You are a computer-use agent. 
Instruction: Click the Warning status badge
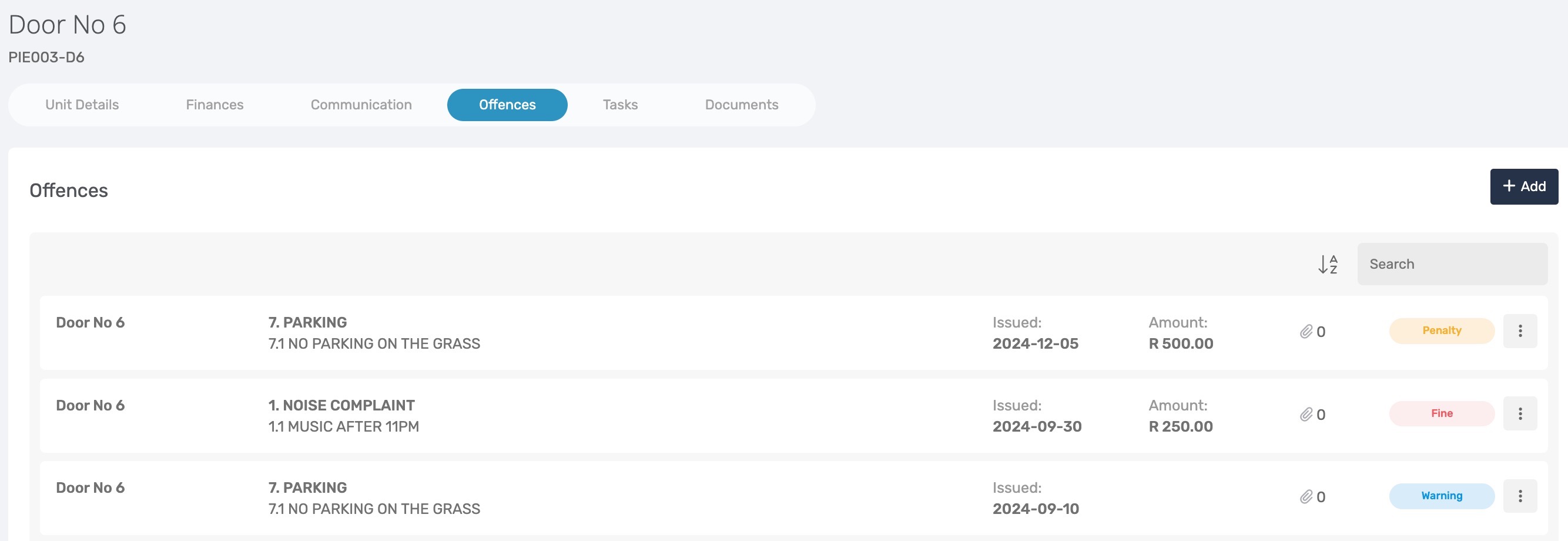[1442, 496]
